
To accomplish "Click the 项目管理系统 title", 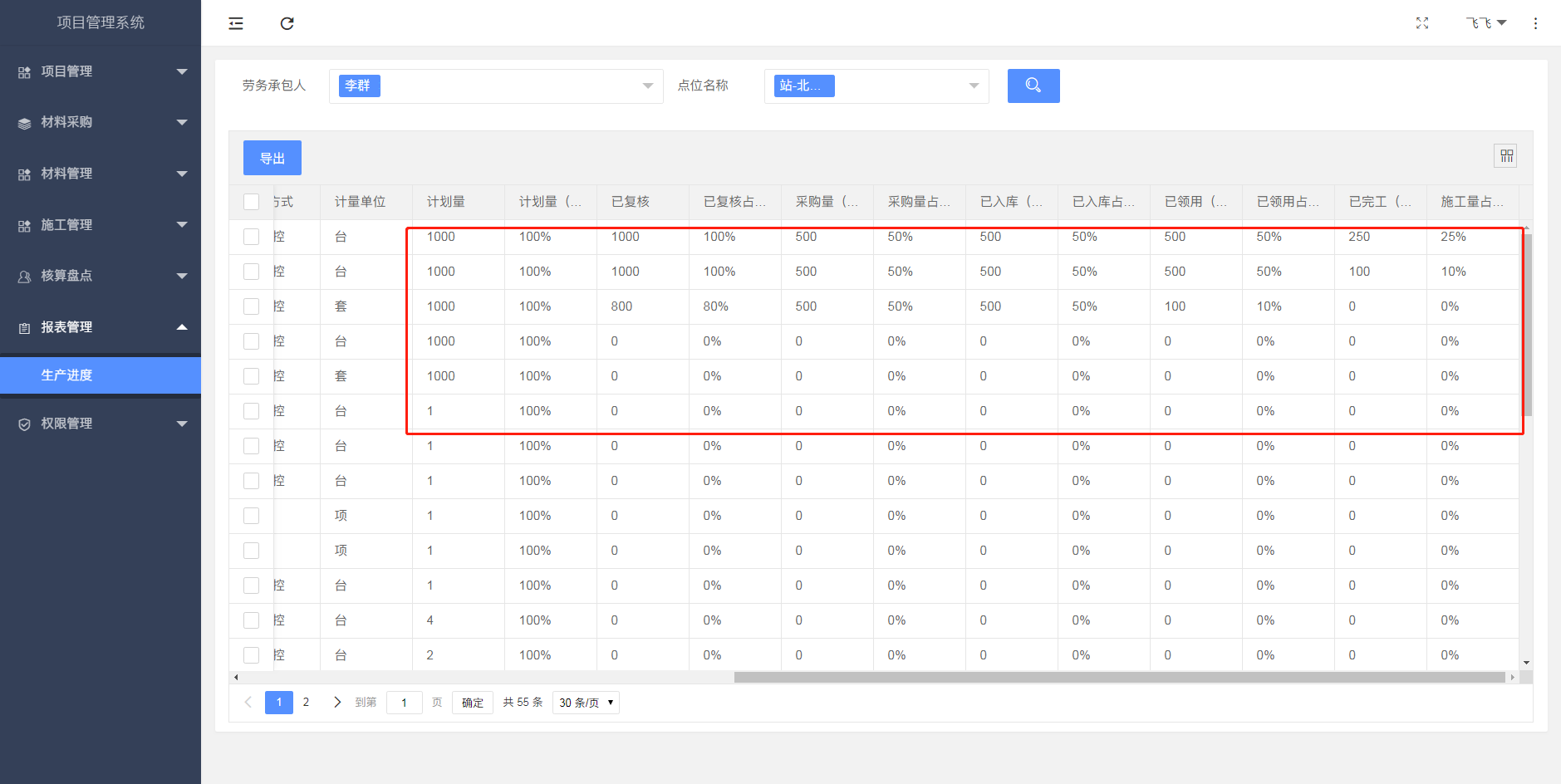I will [x=101, y=22].
